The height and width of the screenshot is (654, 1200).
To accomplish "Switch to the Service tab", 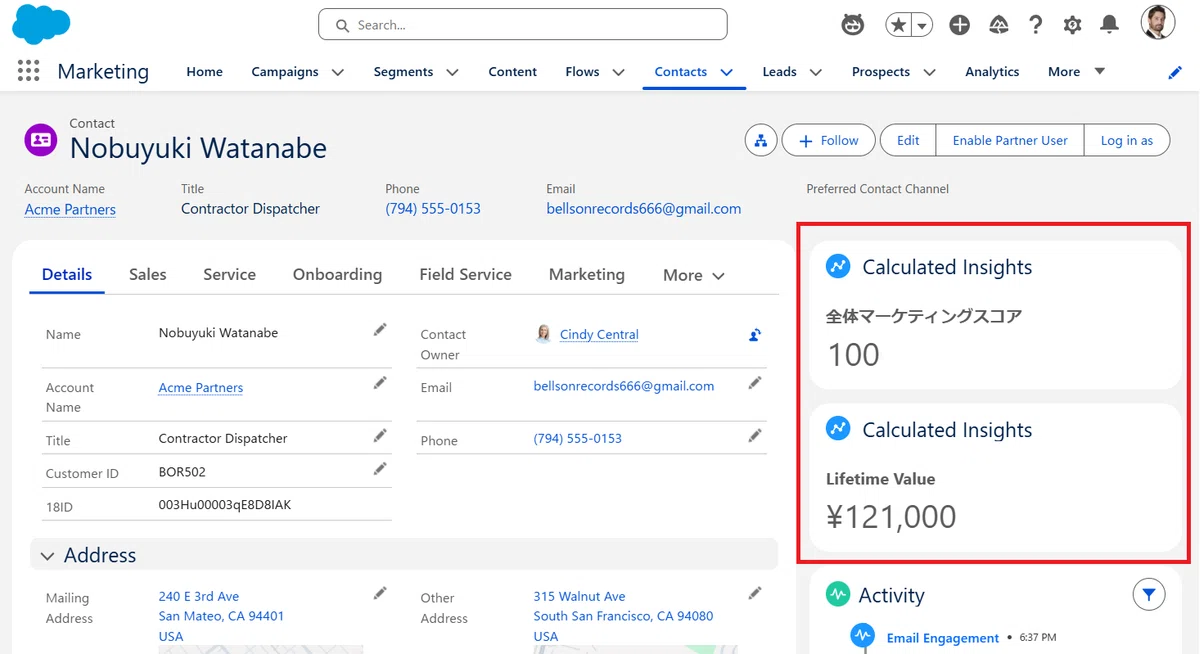I will point(229,274).
